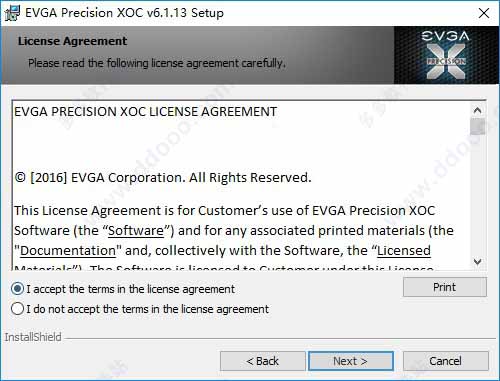The width and height of the screenshot is (500, 381).
Task: Click the "I do not accept" label text
Action: pyautogui.click(x=147, y=309)
